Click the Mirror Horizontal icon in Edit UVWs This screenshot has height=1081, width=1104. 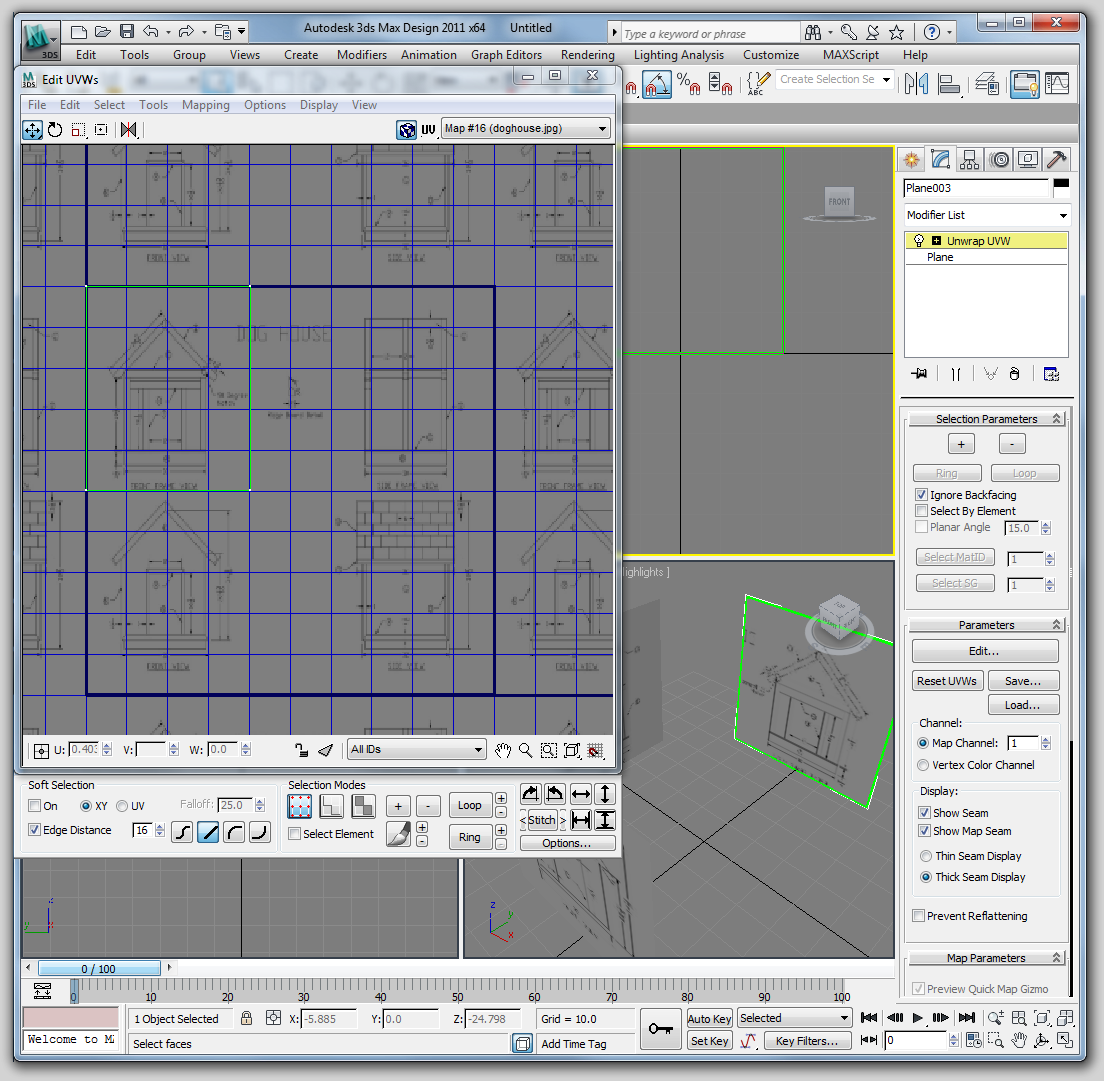128,130
